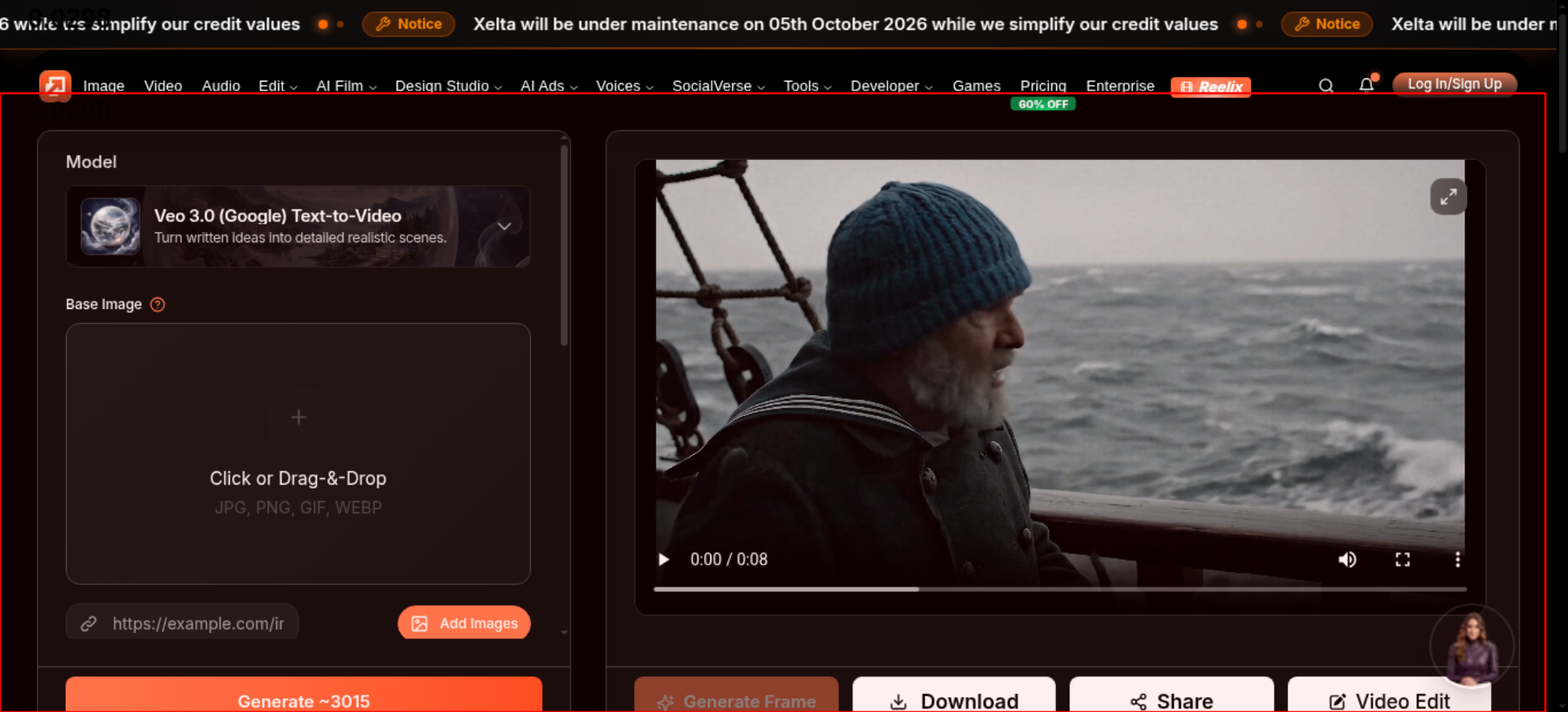The image size is (1568, 712).
Task: Share the generated video
Action: [1171, 695]
